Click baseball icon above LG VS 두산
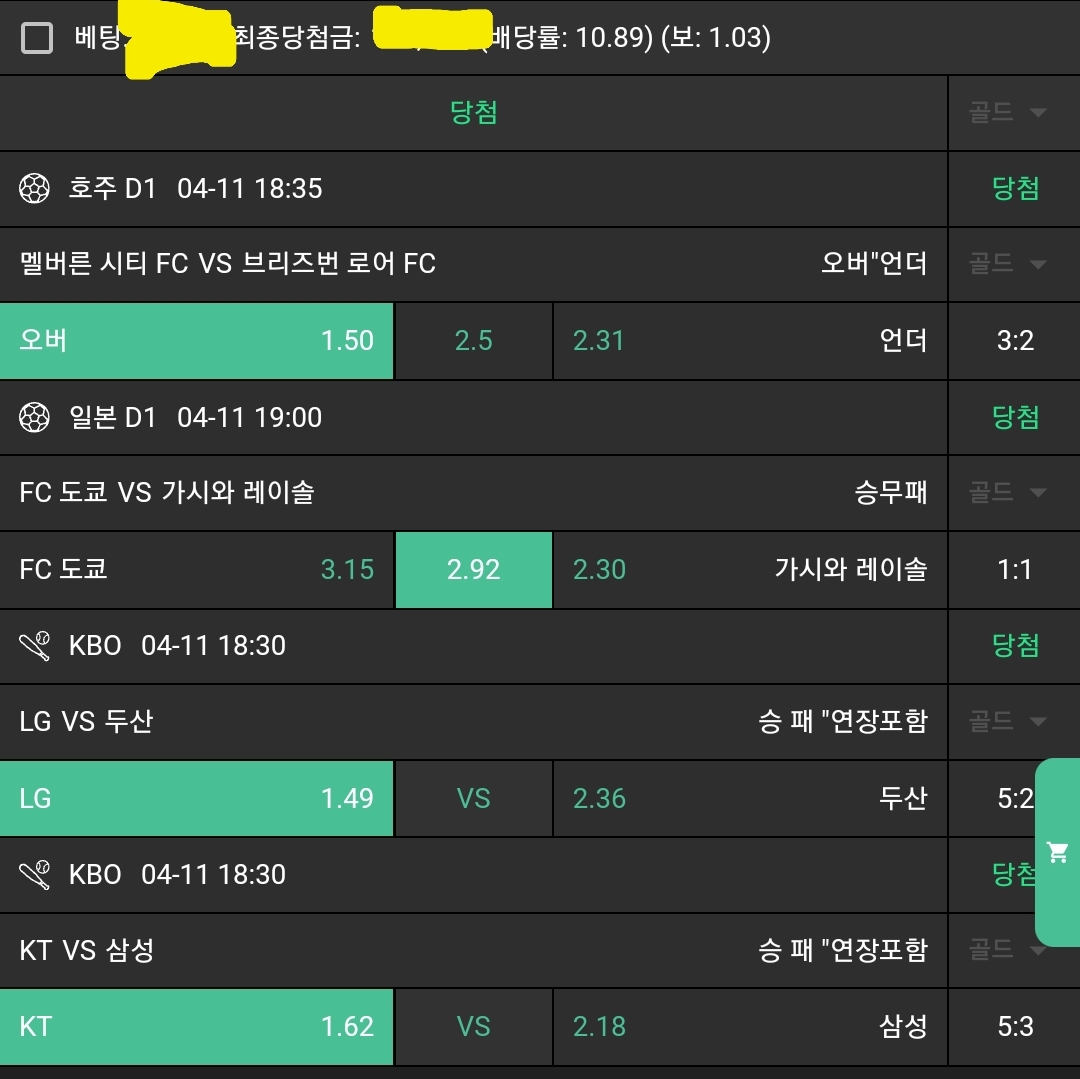Viewport: 1080px width, 1079px height. pos(35,646)
